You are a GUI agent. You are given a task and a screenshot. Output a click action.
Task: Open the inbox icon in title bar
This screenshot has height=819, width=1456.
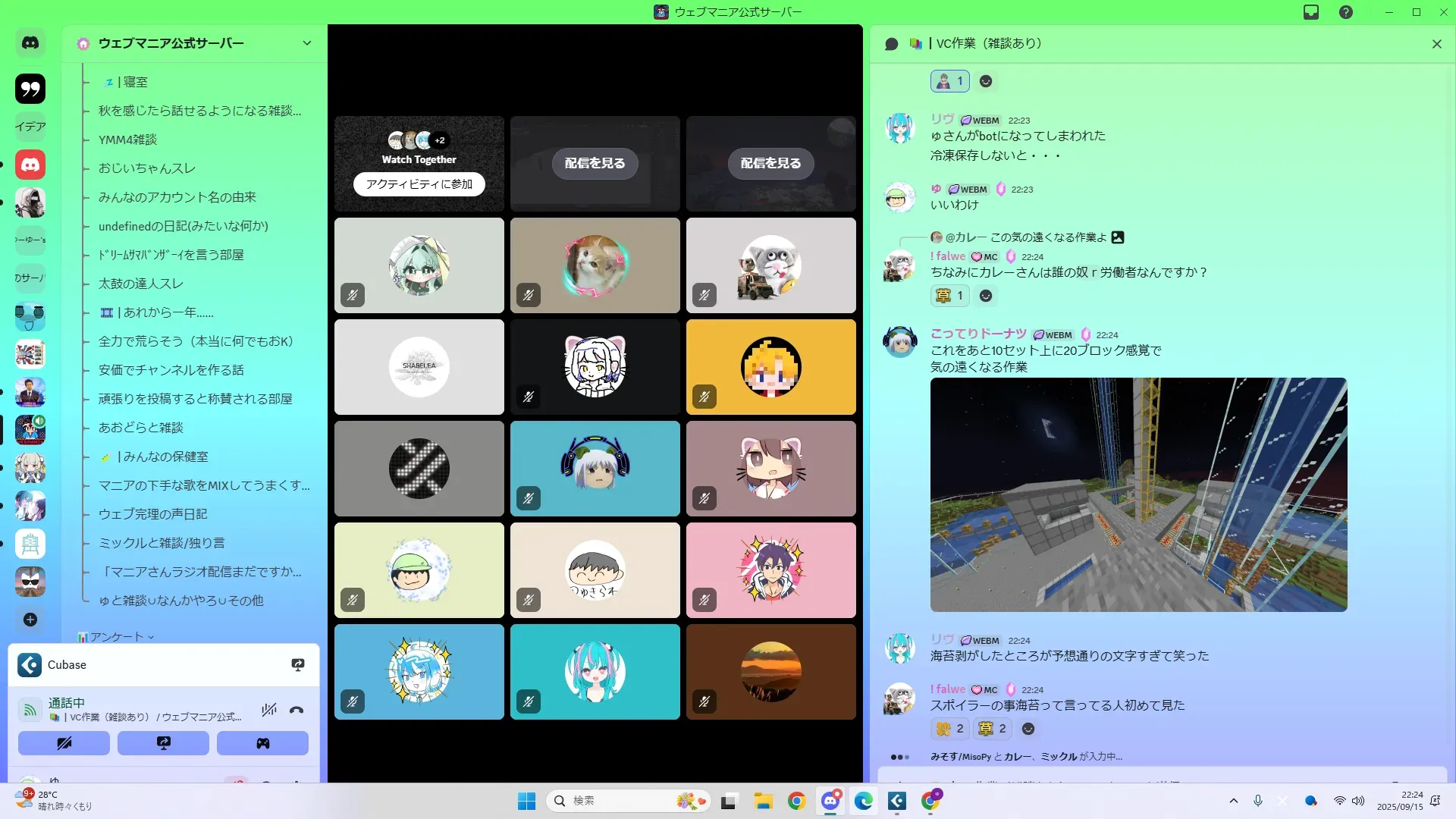coord(1311,12)
